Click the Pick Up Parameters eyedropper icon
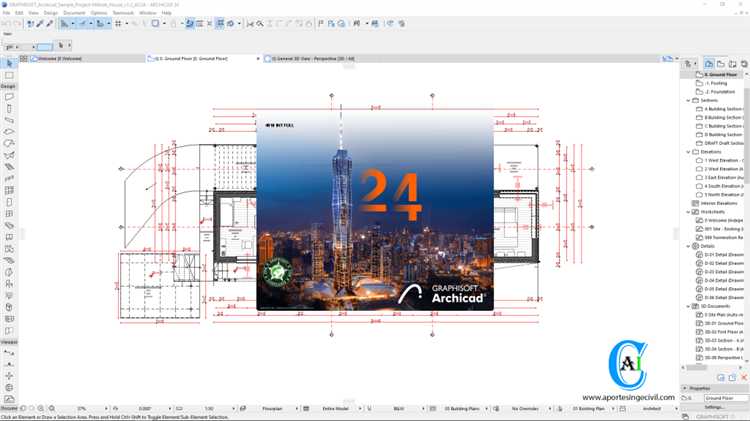The image size is (750, 421). (40, 23)
